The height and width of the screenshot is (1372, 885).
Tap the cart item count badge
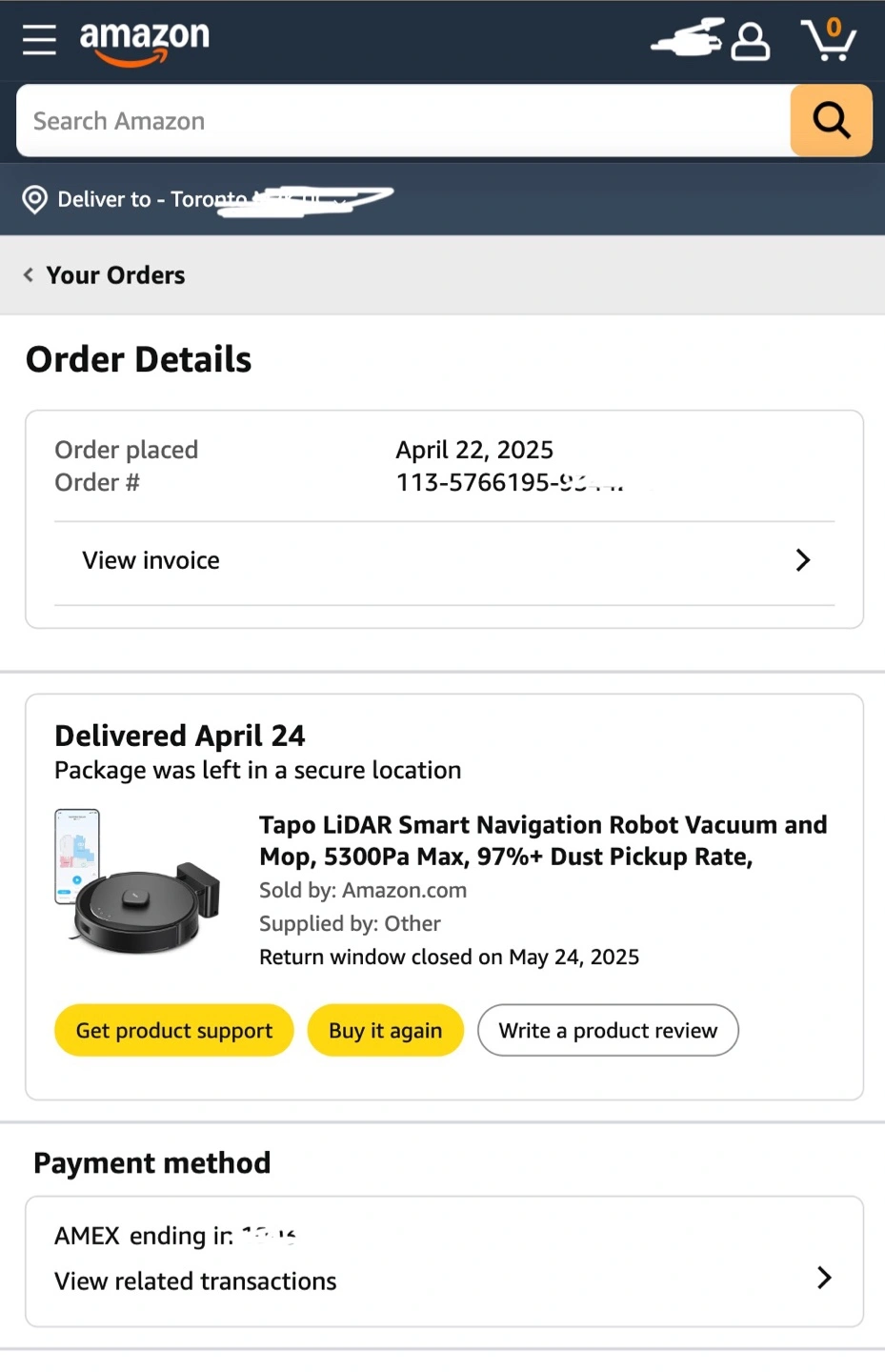[834, 27]
